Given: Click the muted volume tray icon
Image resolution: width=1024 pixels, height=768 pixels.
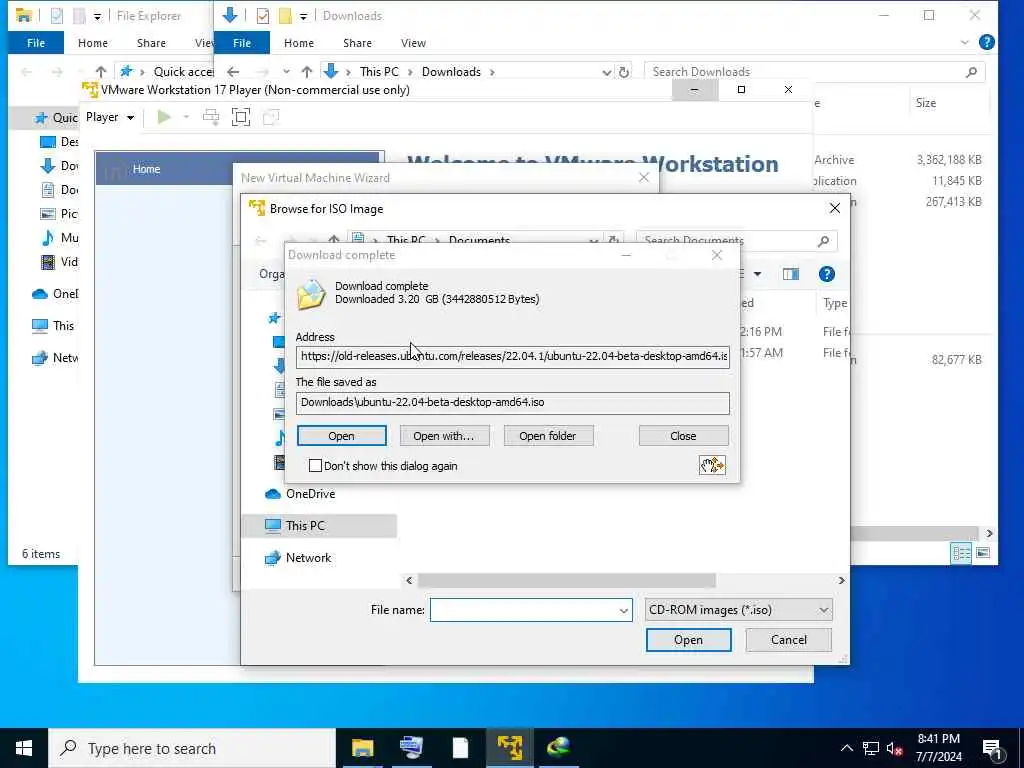Looking at the screenshot, I should (x=895, y=748).
